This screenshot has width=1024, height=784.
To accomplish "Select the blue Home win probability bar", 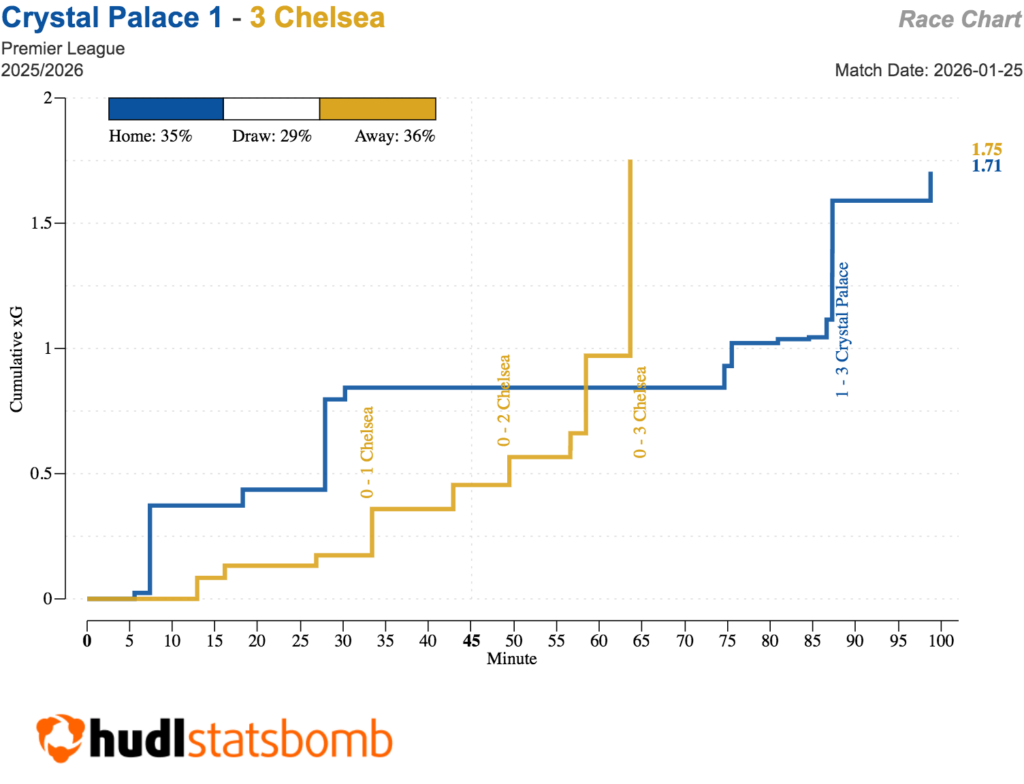I will pos(165,109).
